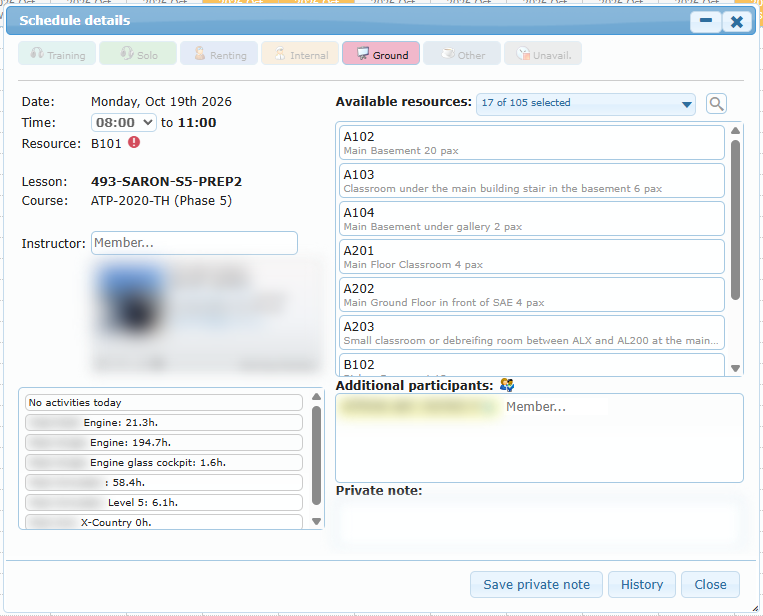The height and width of the screenshot is (616, 763).
Task: Open the schedule History button
Action: point(642,584)
